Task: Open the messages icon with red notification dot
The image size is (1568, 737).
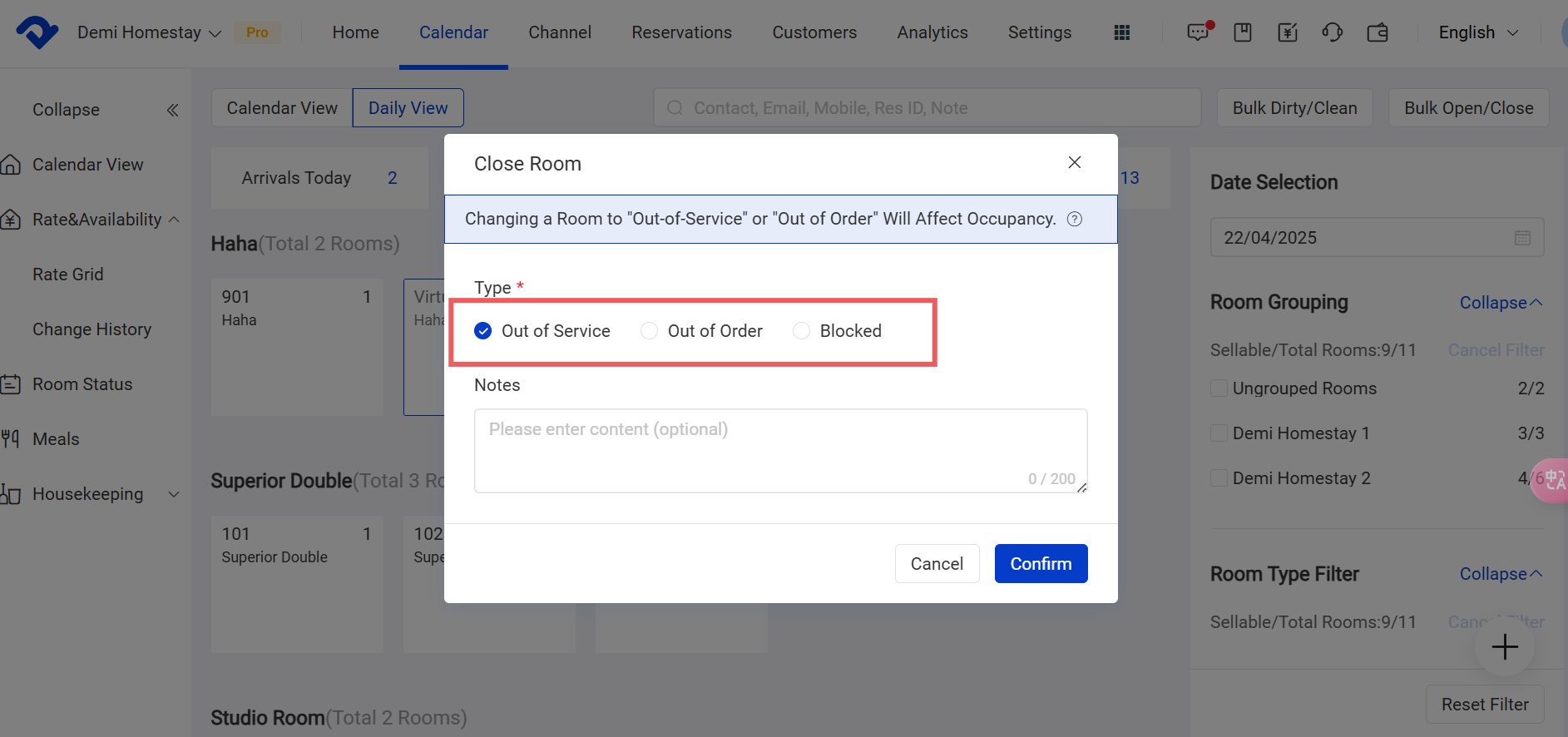Action: click(x=1198, y=32)
